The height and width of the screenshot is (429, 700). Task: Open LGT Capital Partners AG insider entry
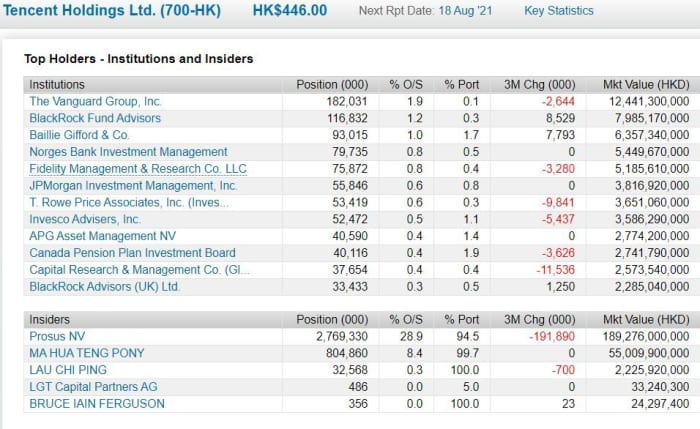tap(93, 387)
